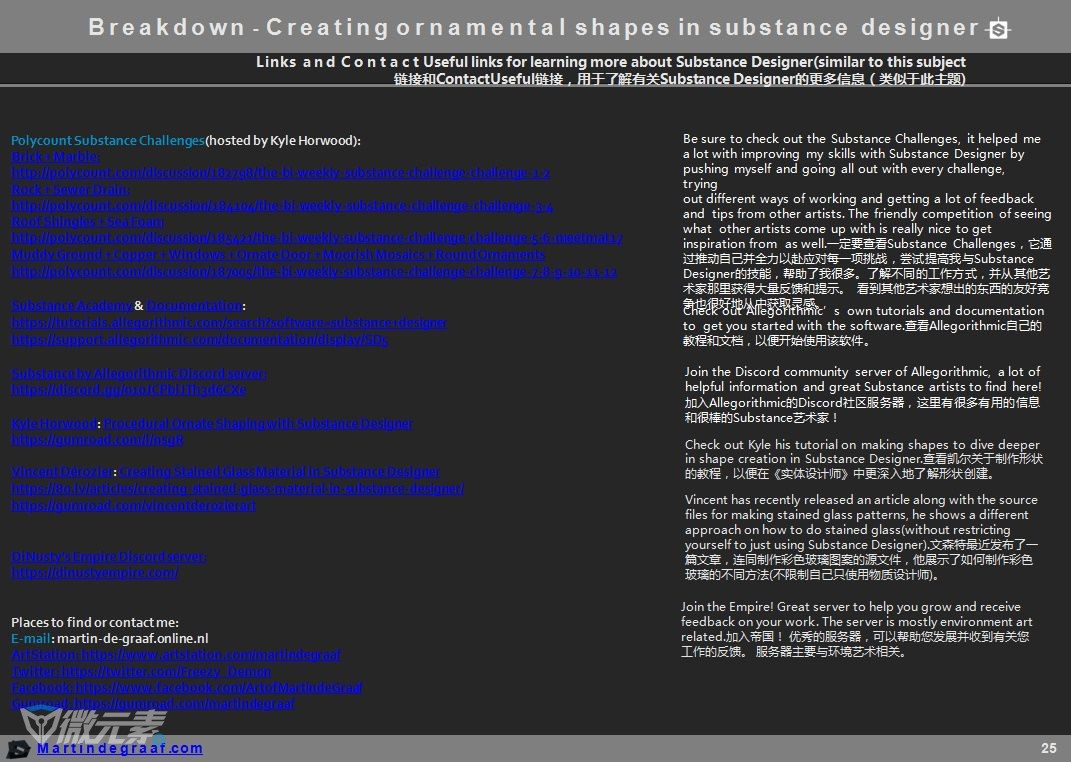
Task: Open the Muddy Ground + Copper + Windows link
Action: (278, 255)
